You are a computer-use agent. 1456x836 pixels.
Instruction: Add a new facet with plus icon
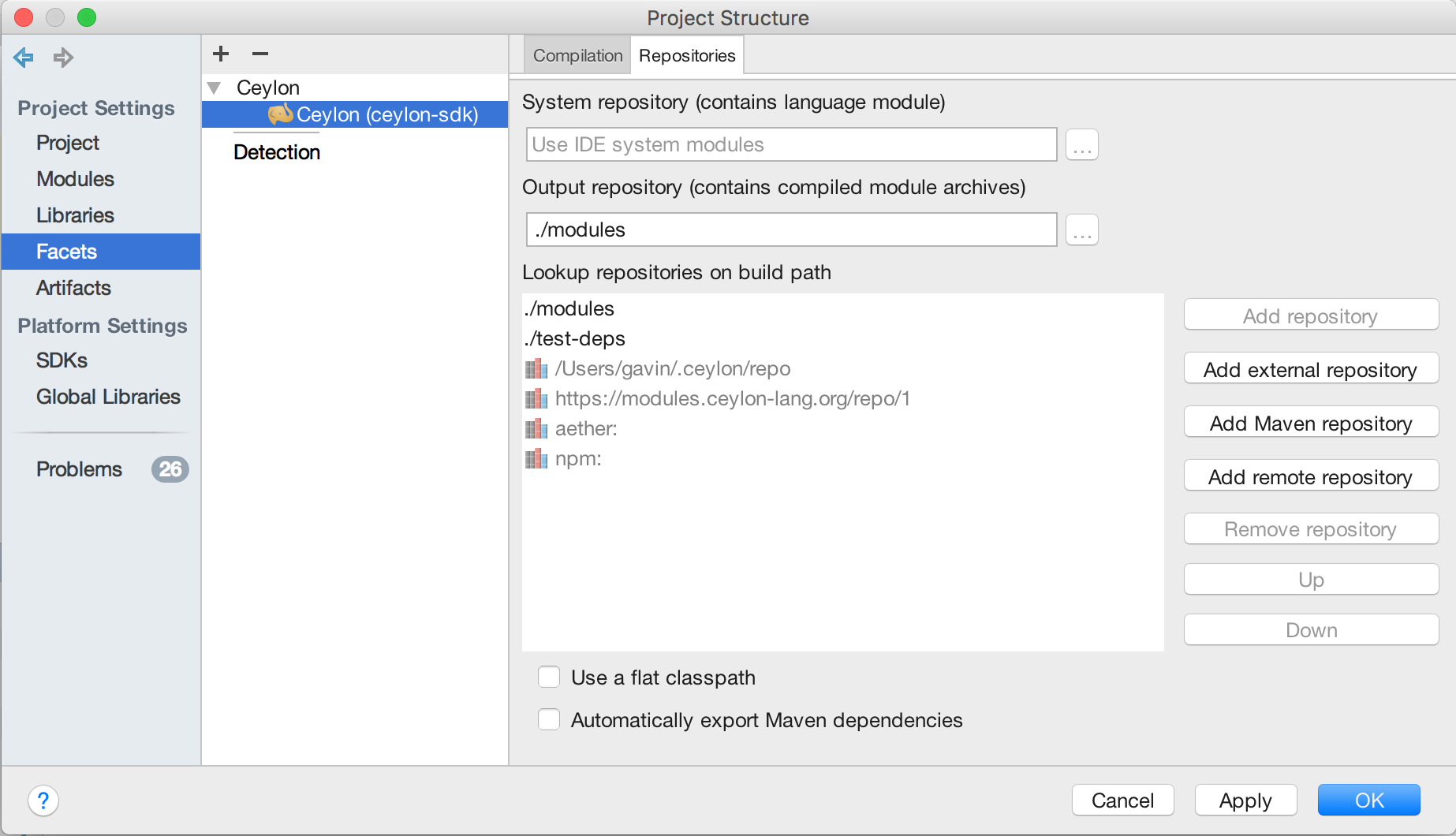pyautogui.click(x=221, y=54)
